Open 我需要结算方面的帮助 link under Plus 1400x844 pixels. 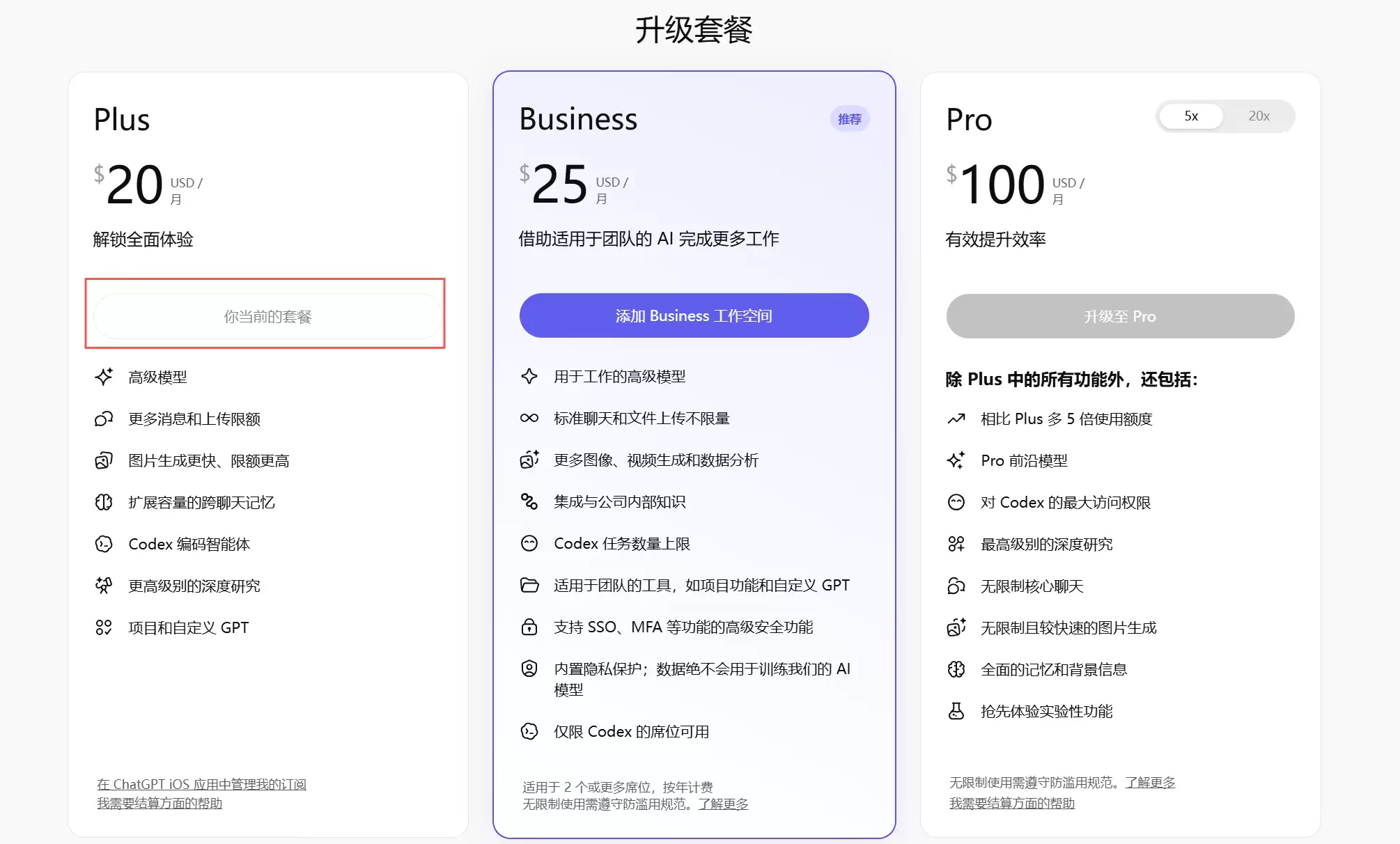pos(160,803)
